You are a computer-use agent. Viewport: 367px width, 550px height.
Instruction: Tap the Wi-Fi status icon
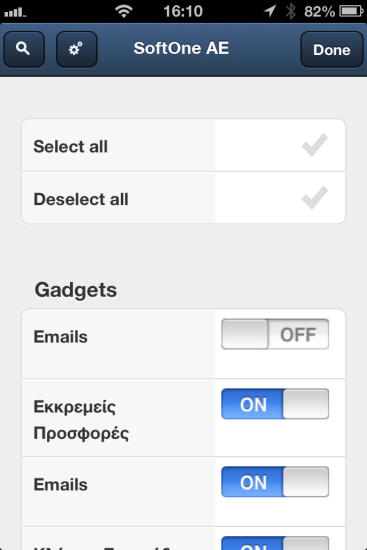coord(124,11)
